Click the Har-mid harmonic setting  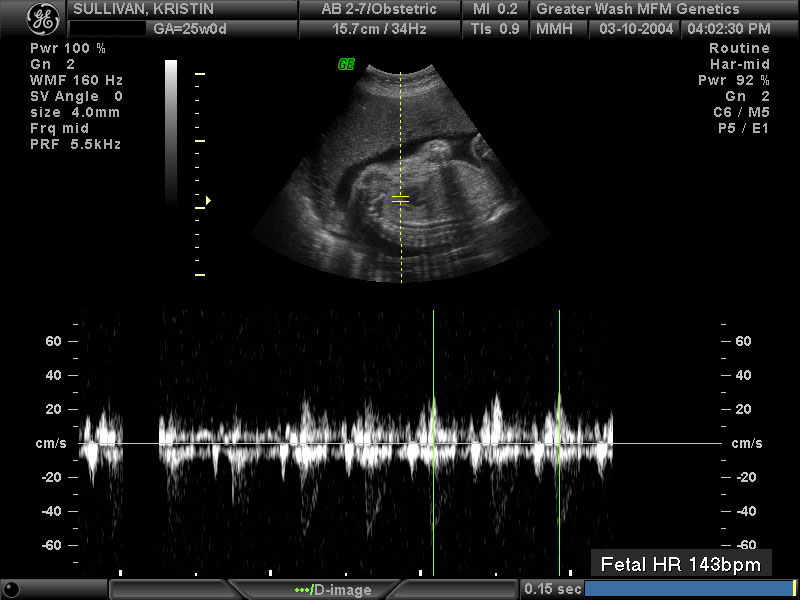tap(740, 64)
